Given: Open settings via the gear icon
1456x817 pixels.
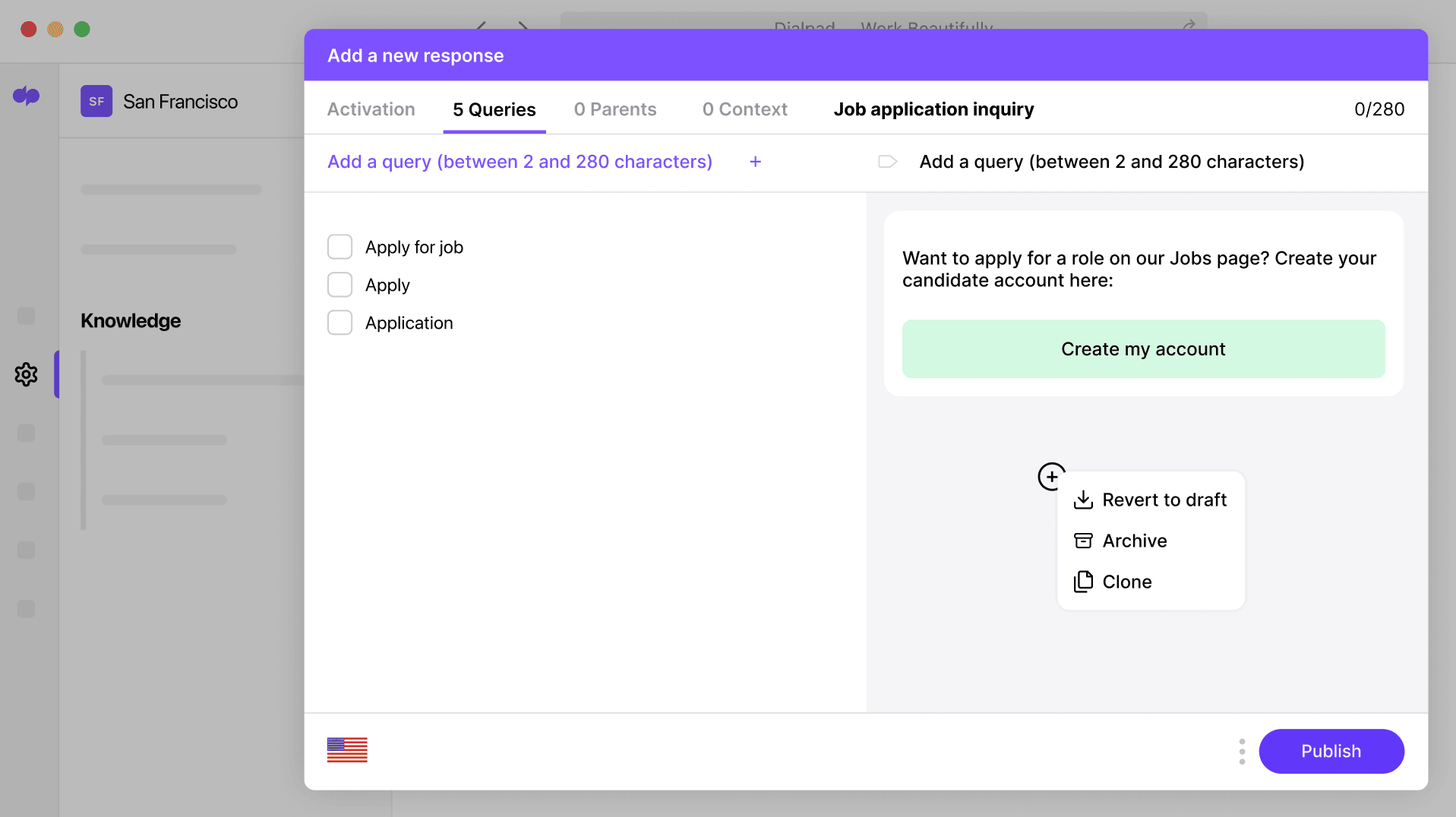Looking at the screenshot, I should (26, 374).
